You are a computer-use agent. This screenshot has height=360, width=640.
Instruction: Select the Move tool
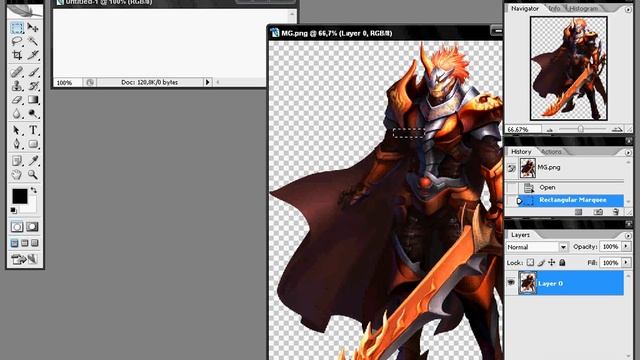point(33,28)
